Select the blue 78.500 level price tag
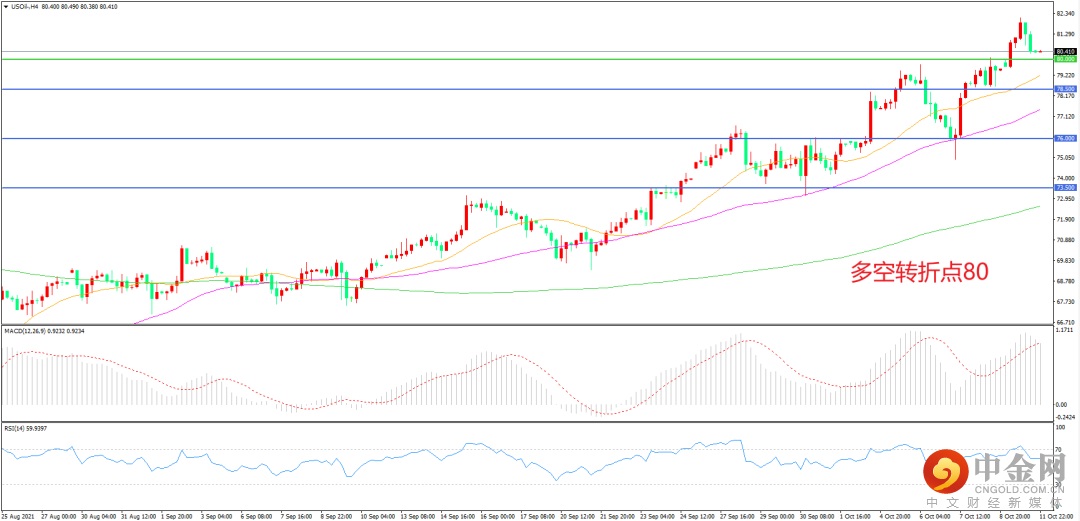The height and width of the screenshot is (521, 1080). coord(1066,89)
